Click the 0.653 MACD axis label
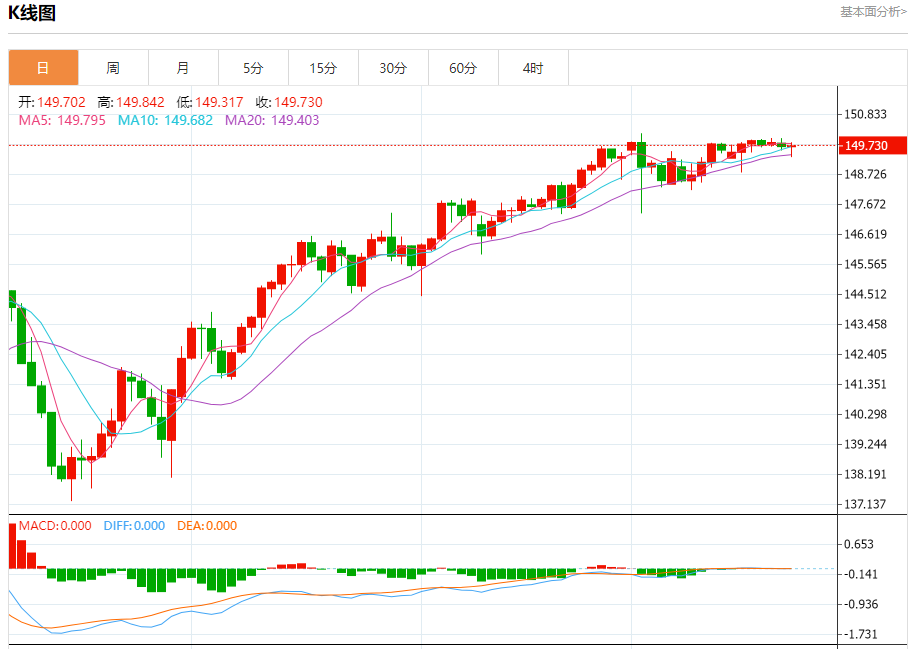Screen dimensions: 916x649 (859, 544)
